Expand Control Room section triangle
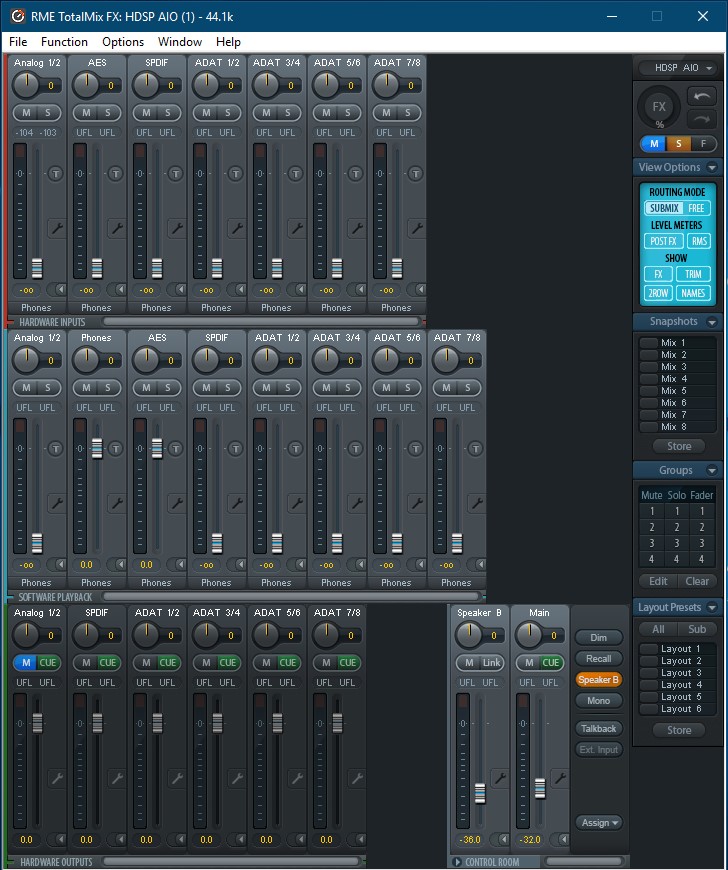 coord(458,862)
